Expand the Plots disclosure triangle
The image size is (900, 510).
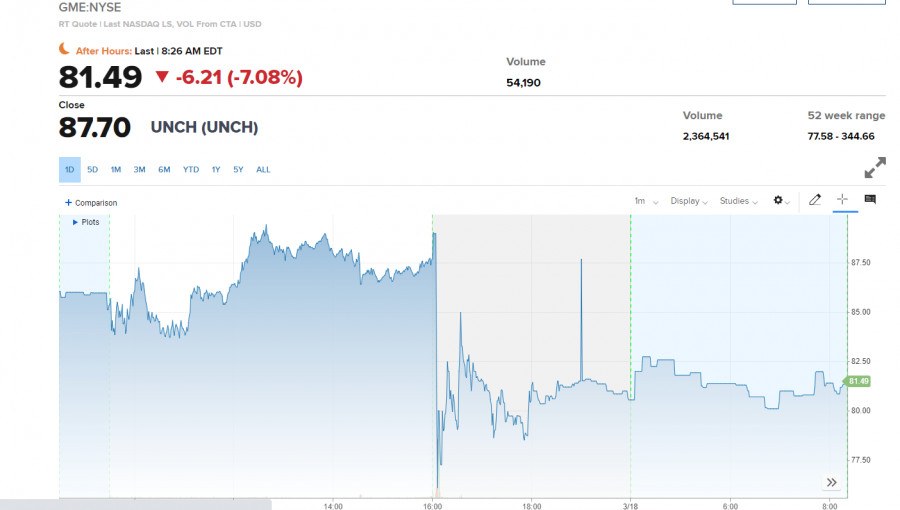(x=75, y=222)
